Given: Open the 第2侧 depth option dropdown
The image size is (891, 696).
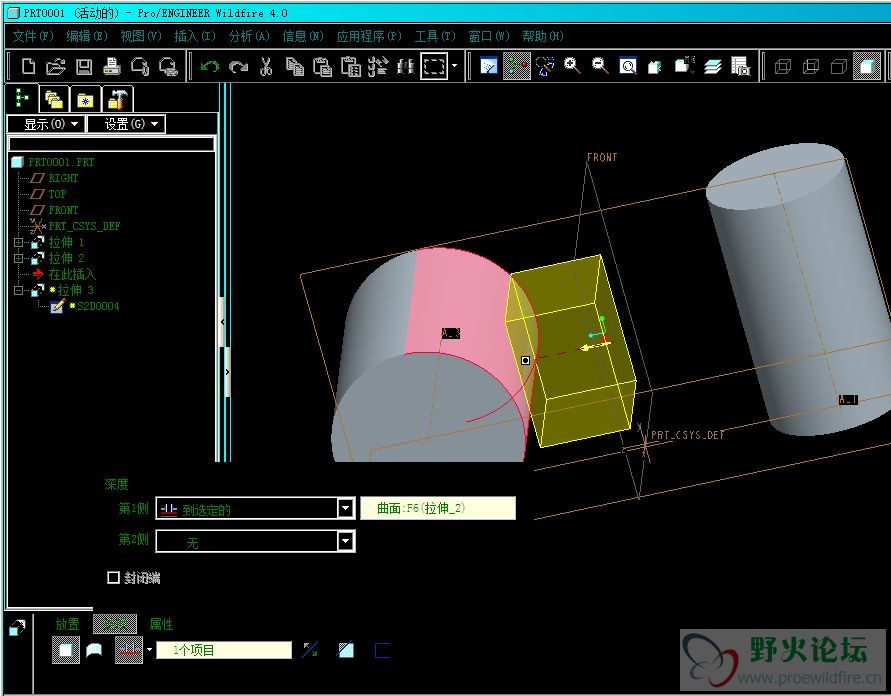Looking at the screenshot, I should [345, 541].
